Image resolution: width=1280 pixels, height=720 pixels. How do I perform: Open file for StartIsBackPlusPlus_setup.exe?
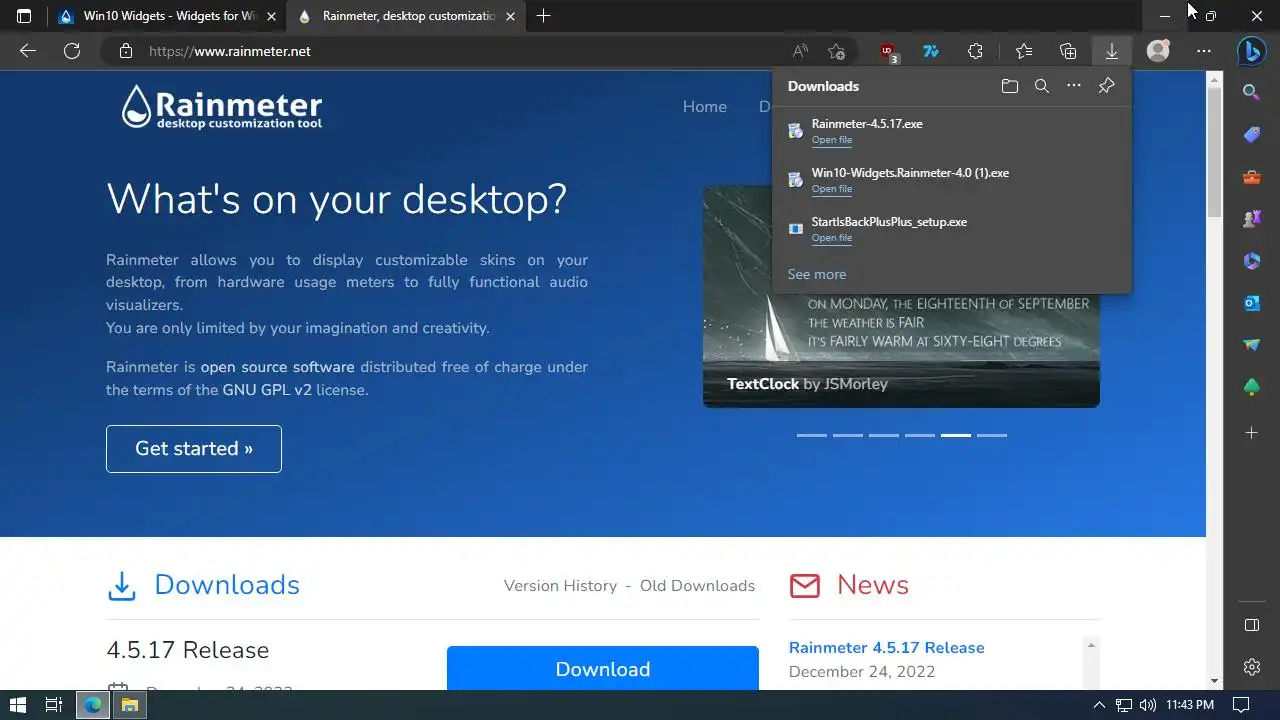832,238
